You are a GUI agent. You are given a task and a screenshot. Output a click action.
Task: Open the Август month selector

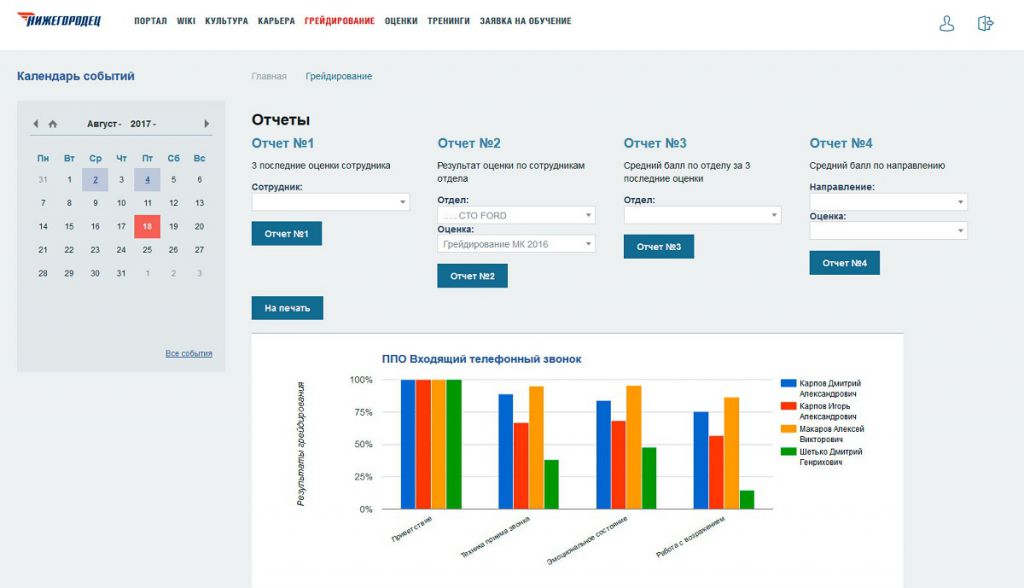[104, 124]
